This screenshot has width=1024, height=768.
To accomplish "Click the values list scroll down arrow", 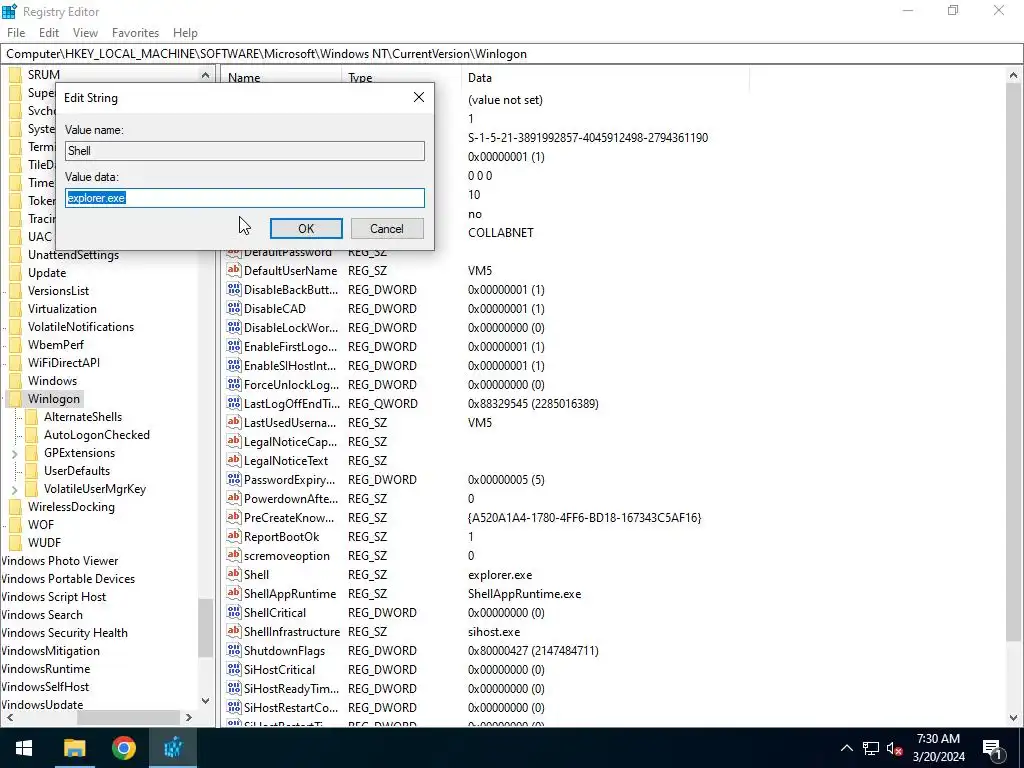I will coord(1014,717).
